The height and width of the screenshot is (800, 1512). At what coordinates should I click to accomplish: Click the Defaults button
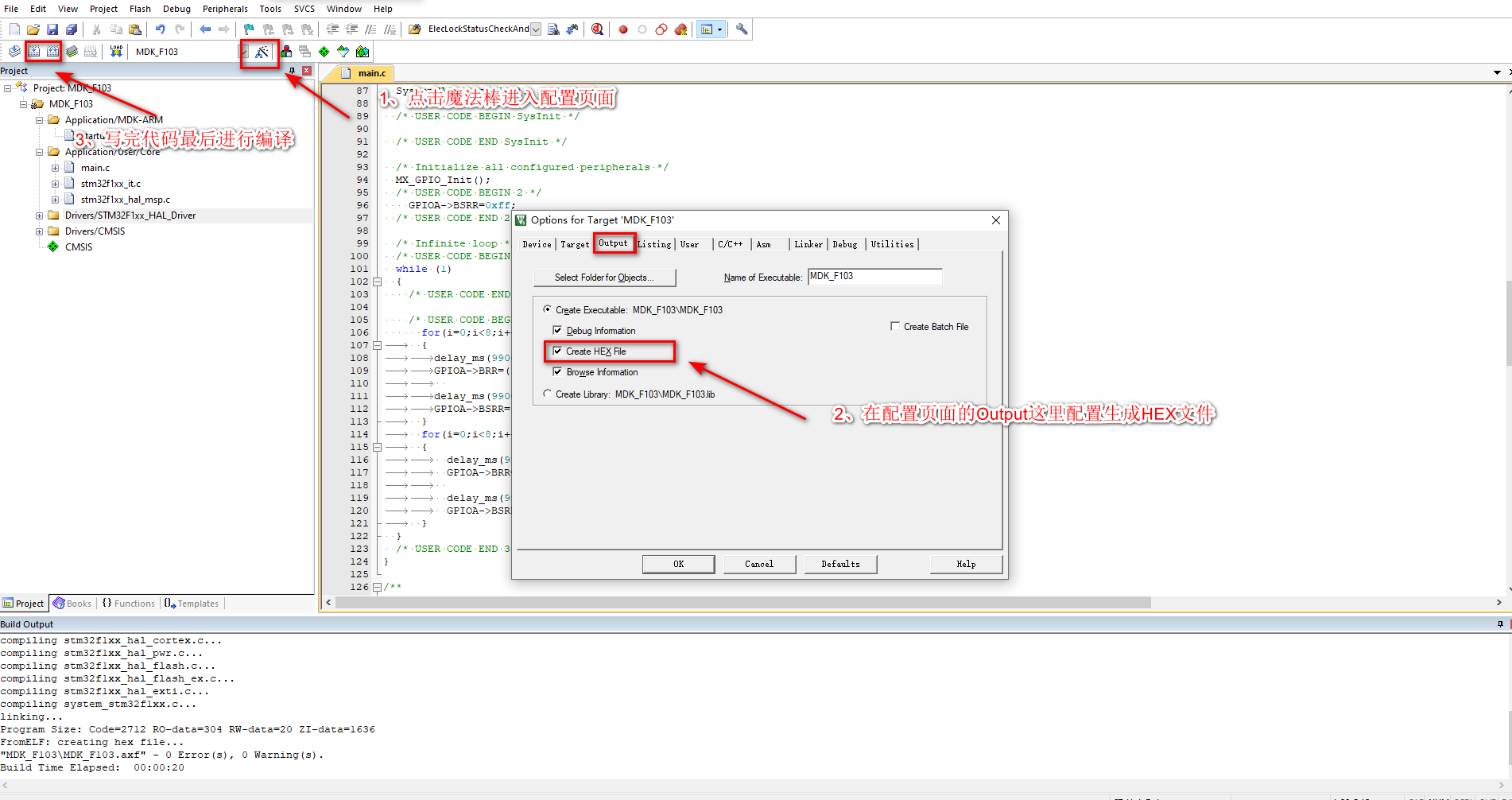[841, 564]
